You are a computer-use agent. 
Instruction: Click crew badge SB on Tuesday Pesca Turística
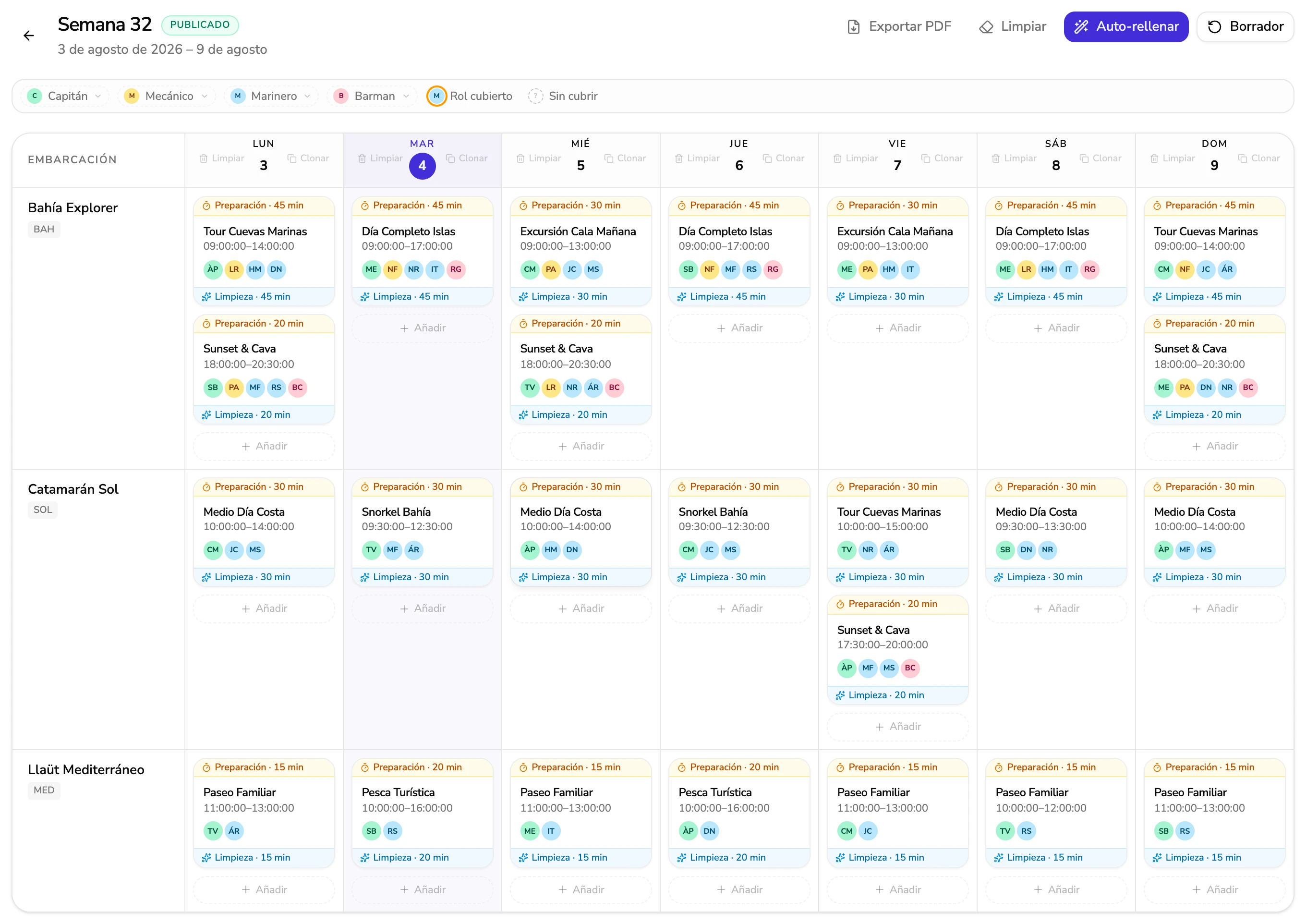(372, 831)
